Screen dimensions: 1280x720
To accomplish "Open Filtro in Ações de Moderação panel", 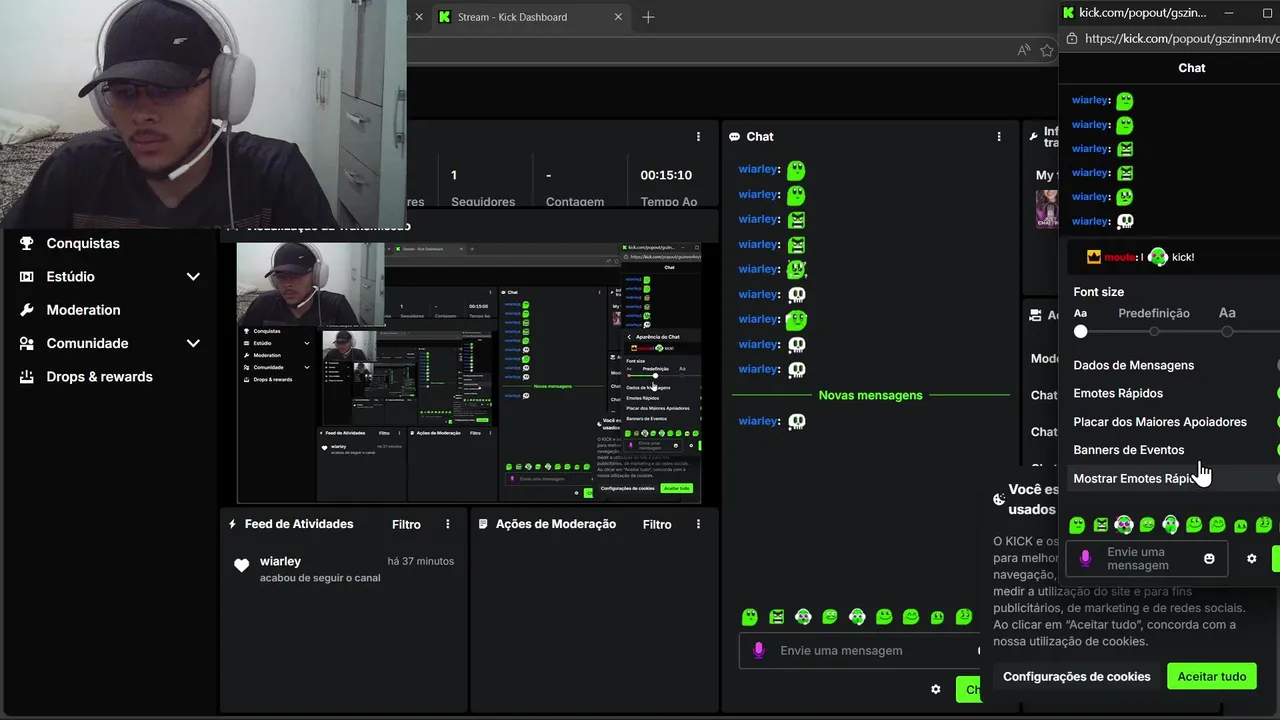I will [657, 524].
